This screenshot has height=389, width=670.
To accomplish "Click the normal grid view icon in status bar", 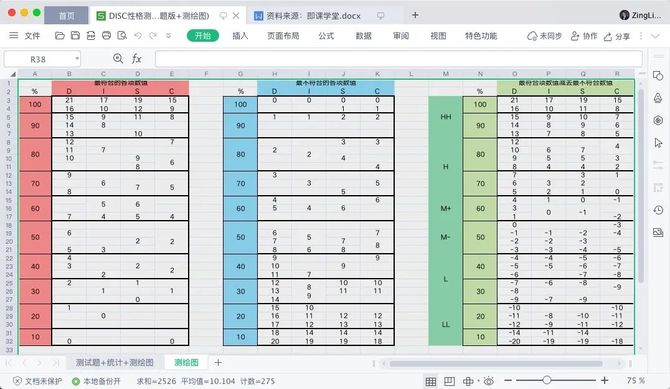I will pyautogui.click(x=431, y=381).
